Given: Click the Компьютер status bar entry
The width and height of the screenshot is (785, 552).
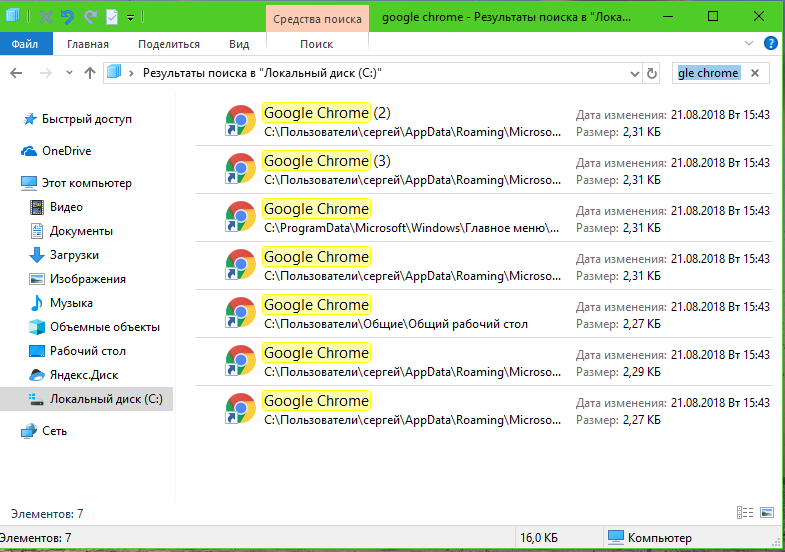Looking at the screenshot, I should pyautogui.click(x=649, y=538).
